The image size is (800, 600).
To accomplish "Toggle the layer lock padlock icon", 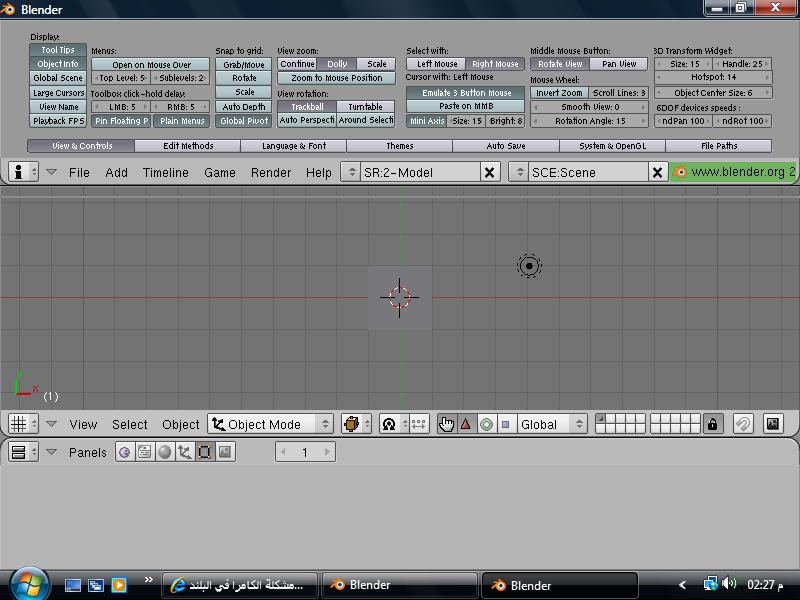I will point(713,424).
